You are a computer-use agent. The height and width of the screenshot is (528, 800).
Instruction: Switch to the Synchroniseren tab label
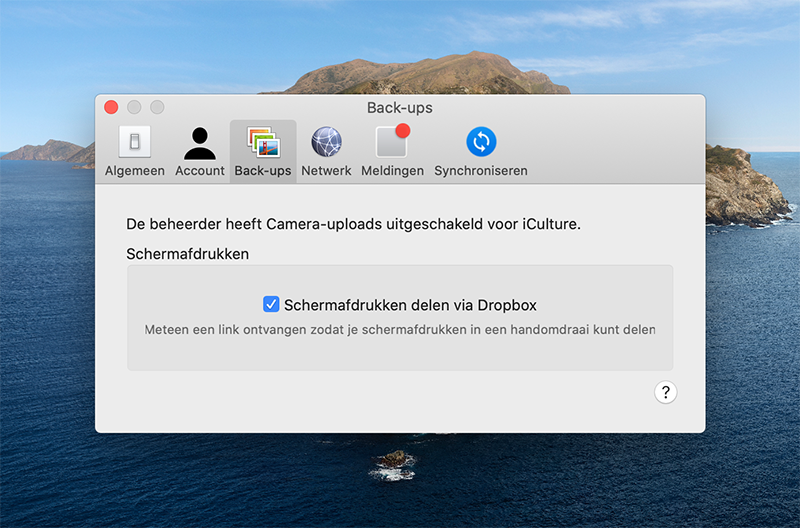[481, 170]
